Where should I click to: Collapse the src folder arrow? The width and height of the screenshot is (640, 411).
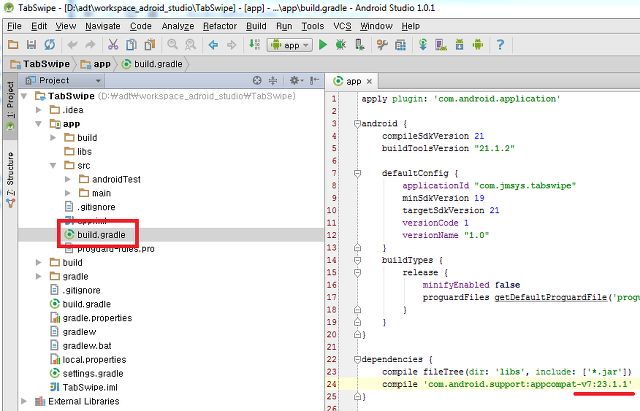53,165
